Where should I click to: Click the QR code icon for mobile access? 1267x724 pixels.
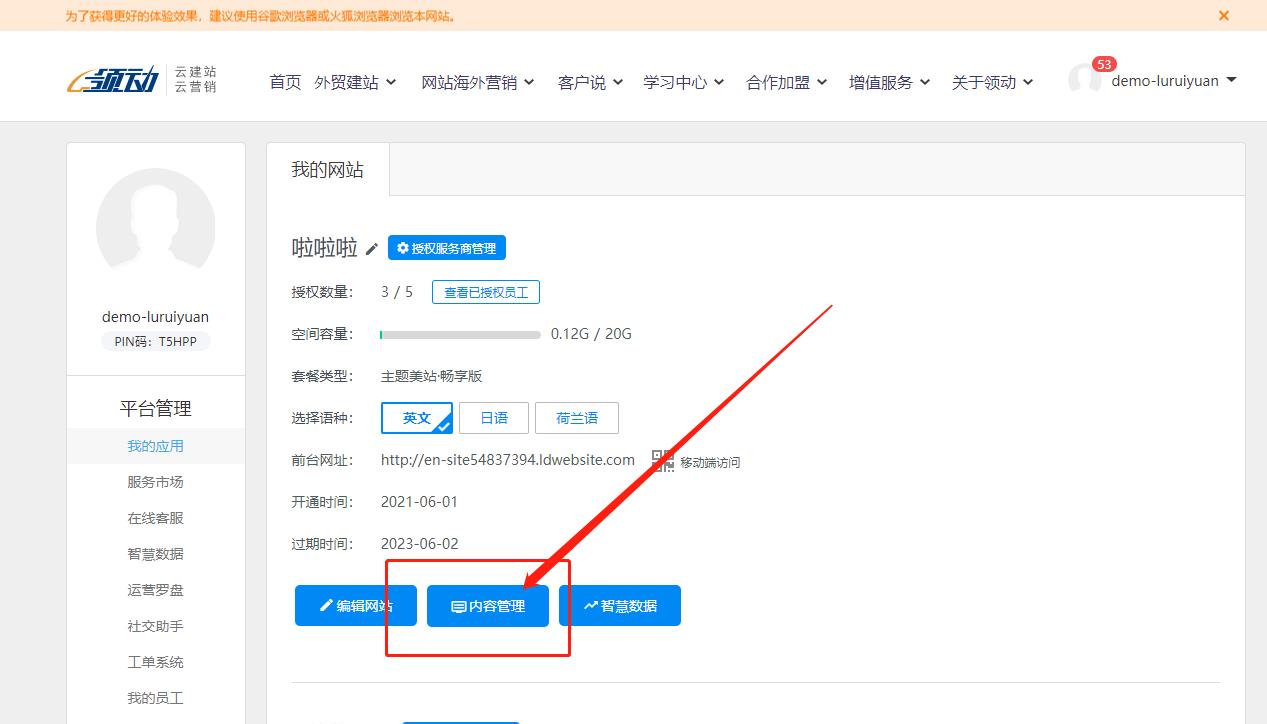(x=662, y=461)
